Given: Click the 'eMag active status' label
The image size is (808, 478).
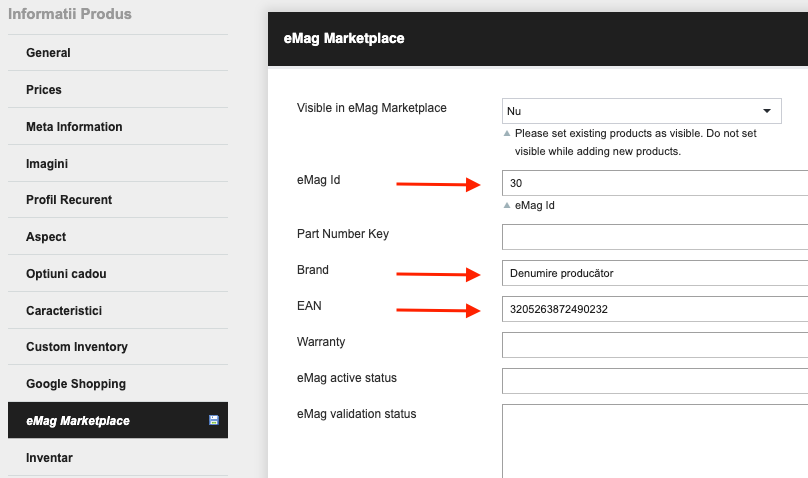Looking at the screenshot, I should [347, 378].
